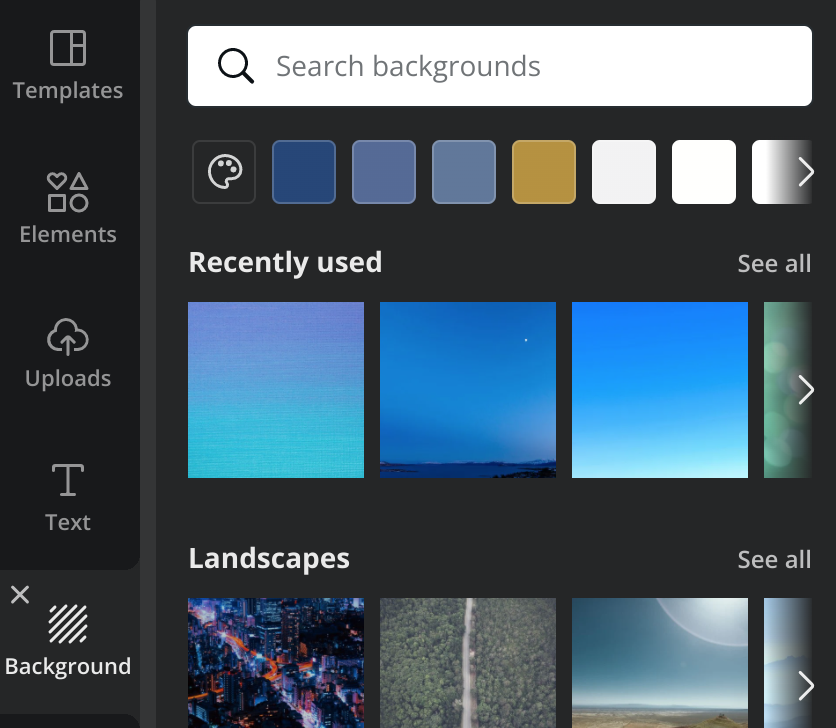The width and height of the screenshot is (836, 728).
Task: Choose the pure white swatch
Action: 704,172
